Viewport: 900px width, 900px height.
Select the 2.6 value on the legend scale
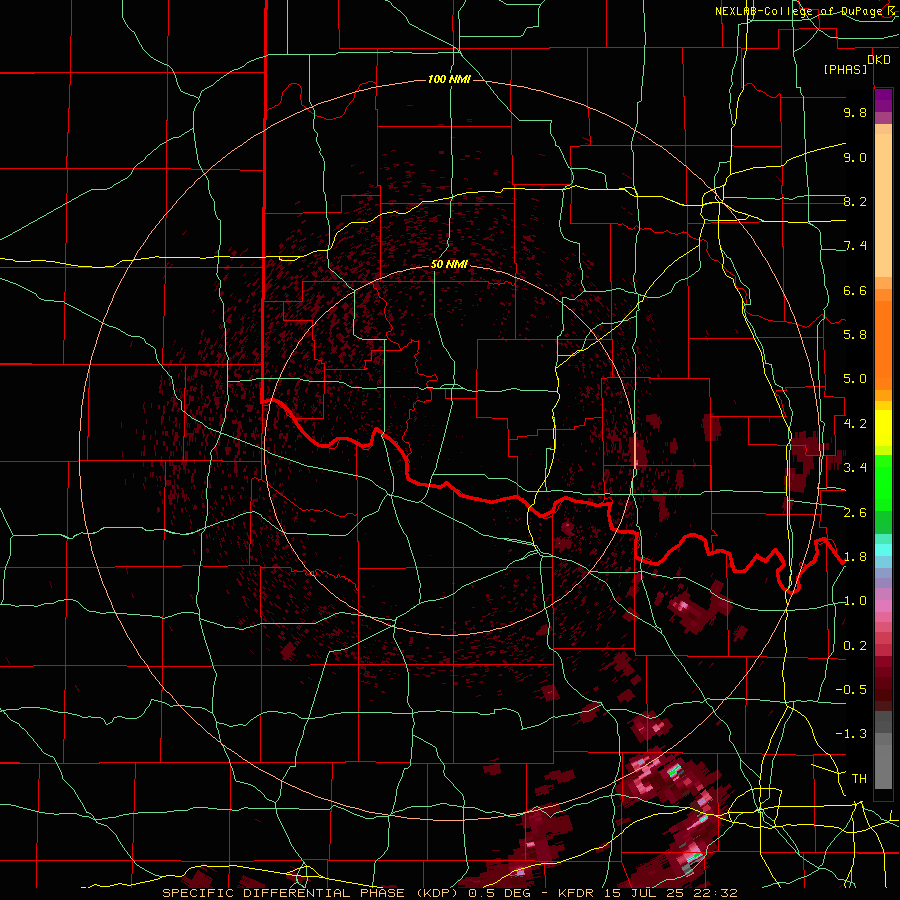[855, 513]
